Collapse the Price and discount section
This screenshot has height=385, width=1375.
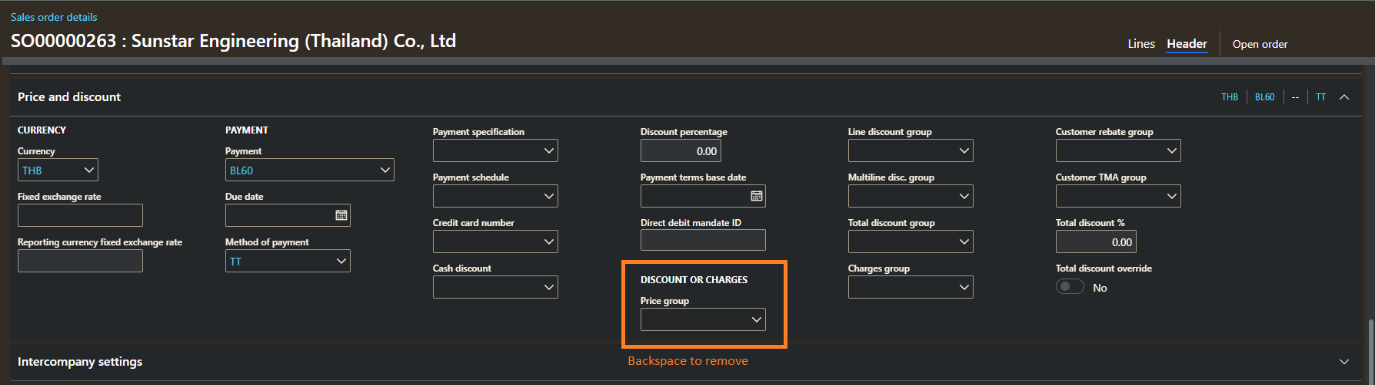pos(1344,97)
